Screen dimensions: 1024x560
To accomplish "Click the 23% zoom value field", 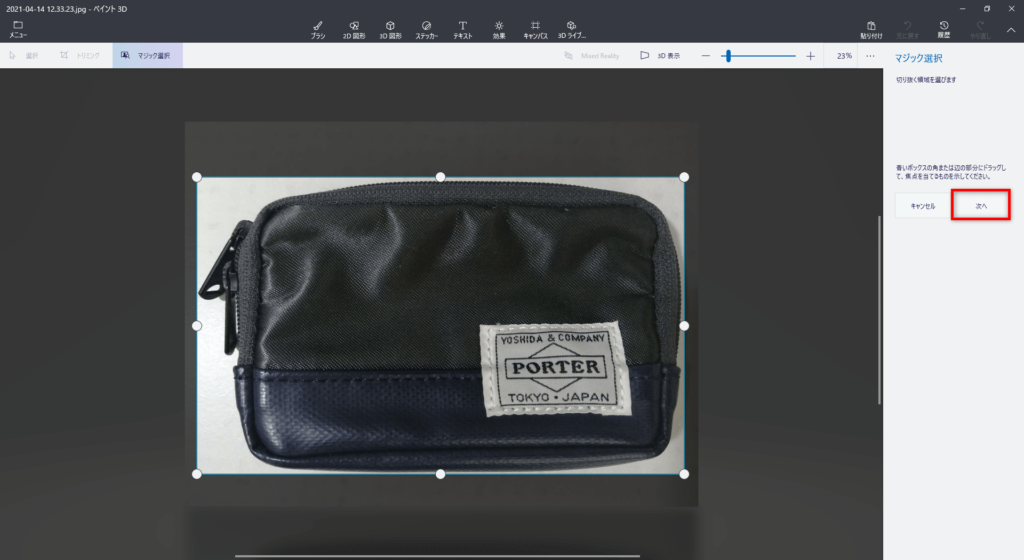I will tap(844, 56).
